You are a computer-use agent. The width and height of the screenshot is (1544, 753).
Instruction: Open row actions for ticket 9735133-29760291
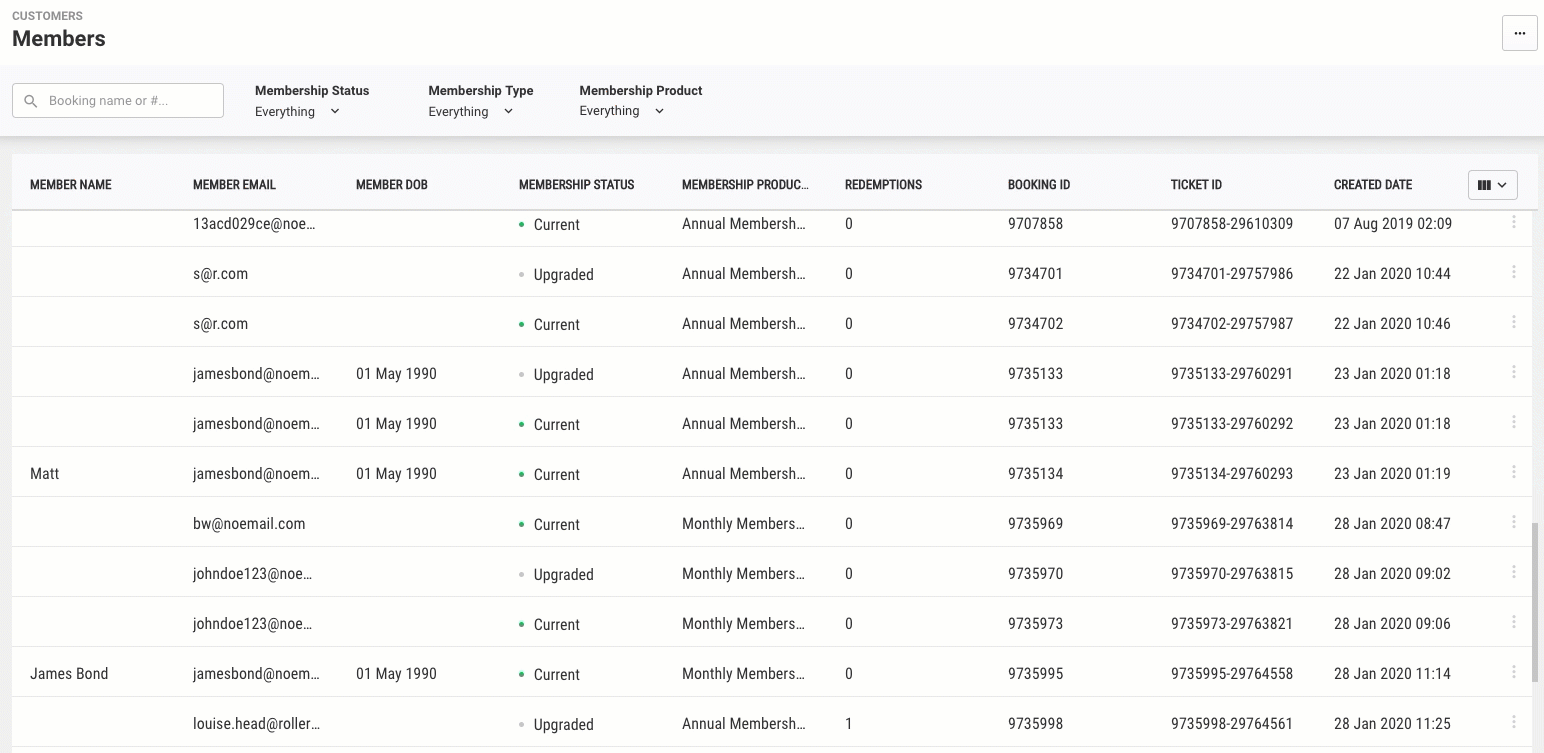click(1514, 372)
